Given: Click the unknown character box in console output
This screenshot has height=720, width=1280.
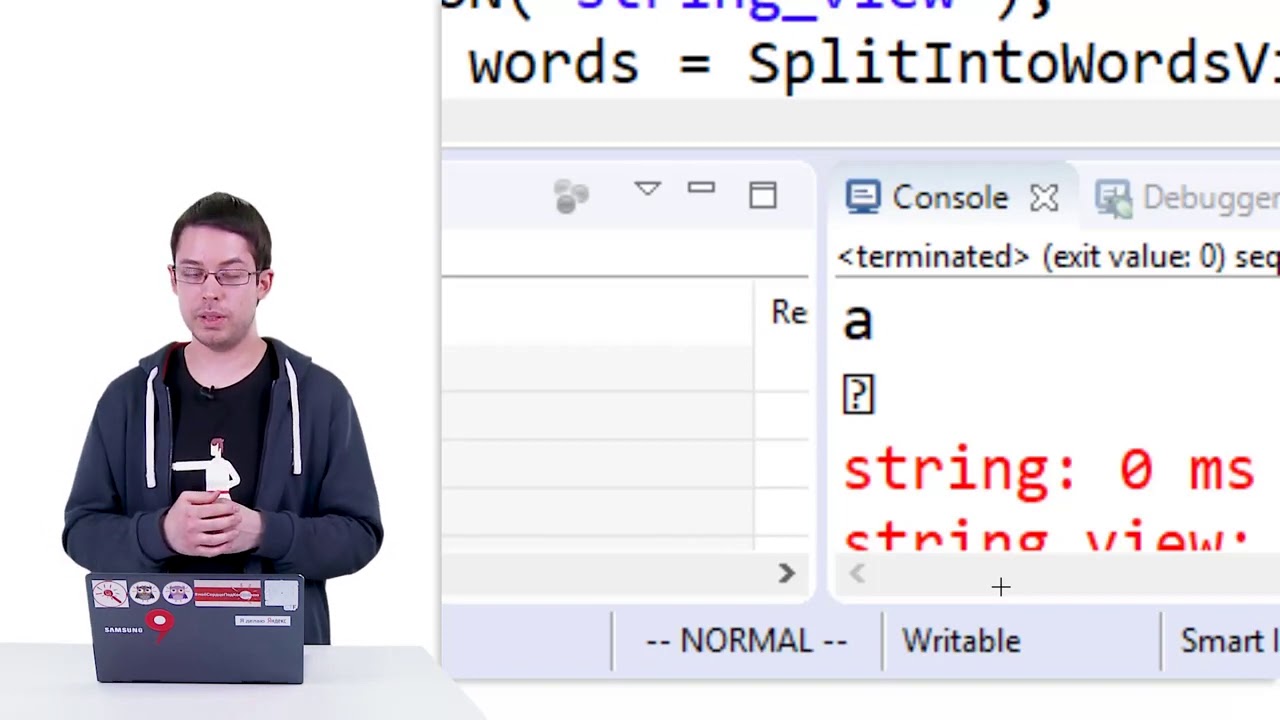Looking at the screenshot, I should pos(858,394).
